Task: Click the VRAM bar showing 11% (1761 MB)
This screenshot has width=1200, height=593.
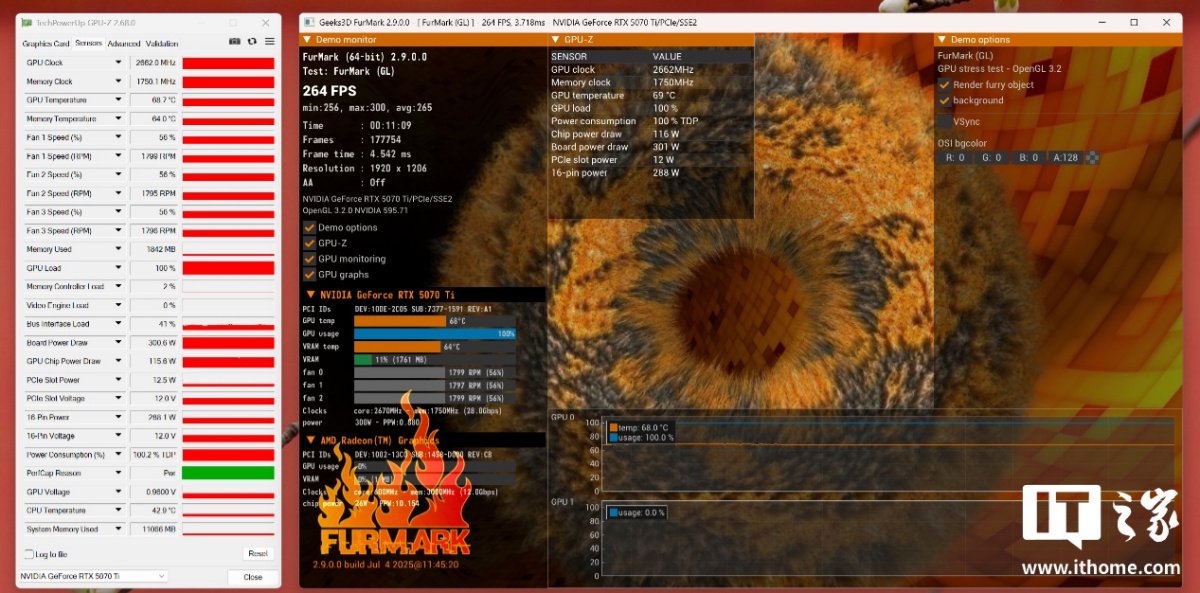Action: click(x=435, y=359)
